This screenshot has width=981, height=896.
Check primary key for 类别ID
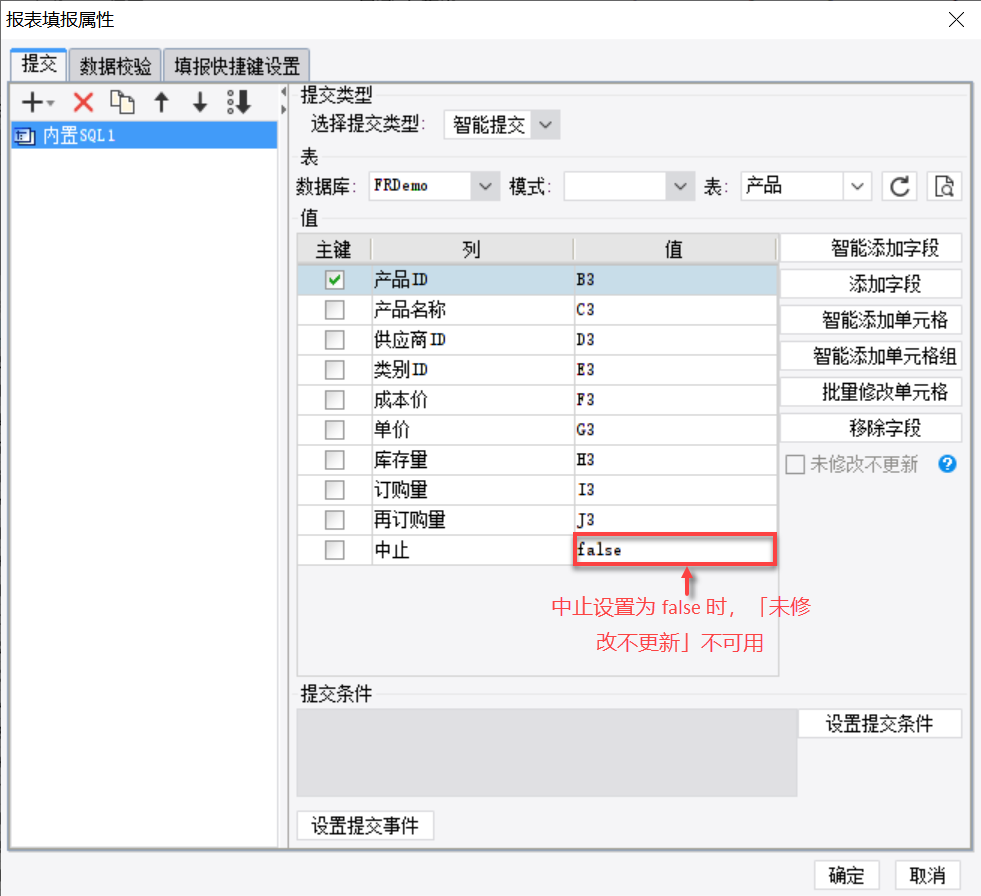click(335, 370)
